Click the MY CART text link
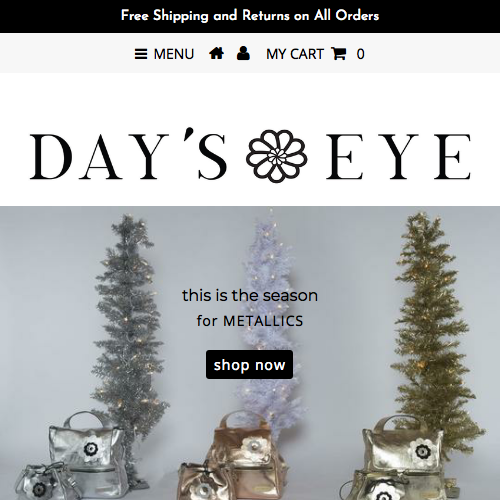The height and width of the screenshot is (500, 500). [x=295, y=54]
